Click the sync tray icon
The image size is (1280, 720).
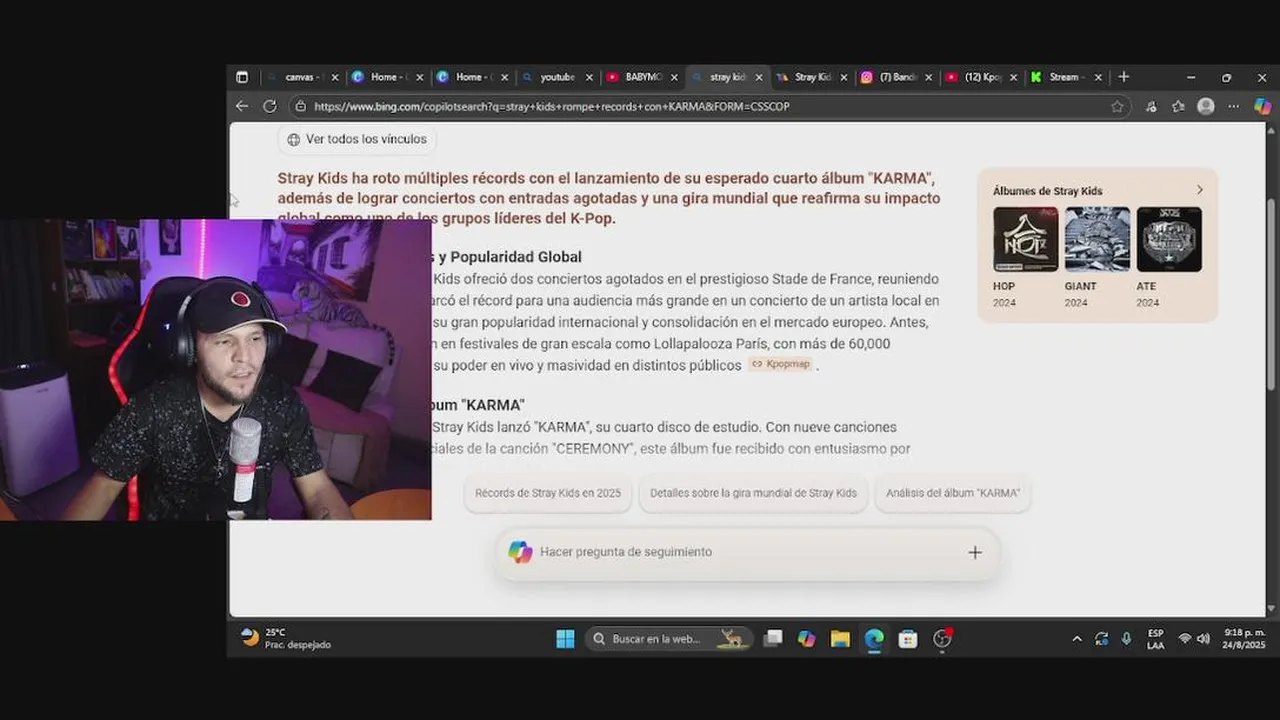[1102, 639]
